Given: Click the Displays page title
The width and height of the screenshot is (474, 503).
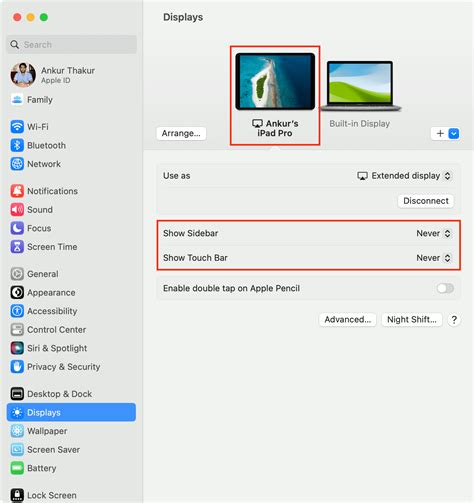Looking at the screenshot, I should click(183, 17).
